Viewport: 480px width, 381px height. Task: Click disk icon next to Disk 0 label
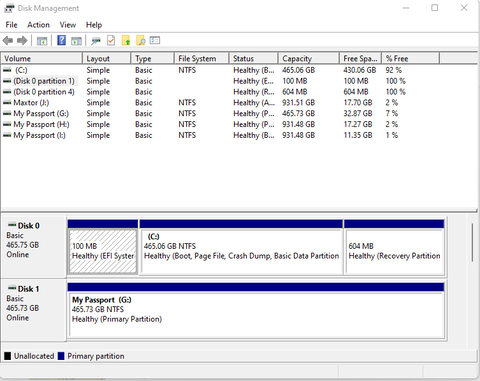pos(12,224)
